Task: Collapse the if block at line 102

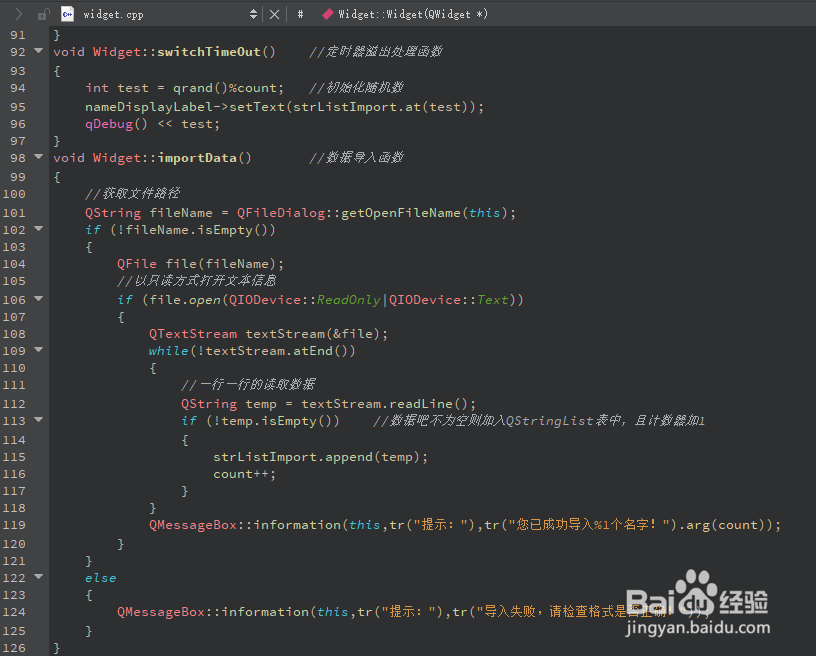Action: pyautogui.click(x=39, y=228)
